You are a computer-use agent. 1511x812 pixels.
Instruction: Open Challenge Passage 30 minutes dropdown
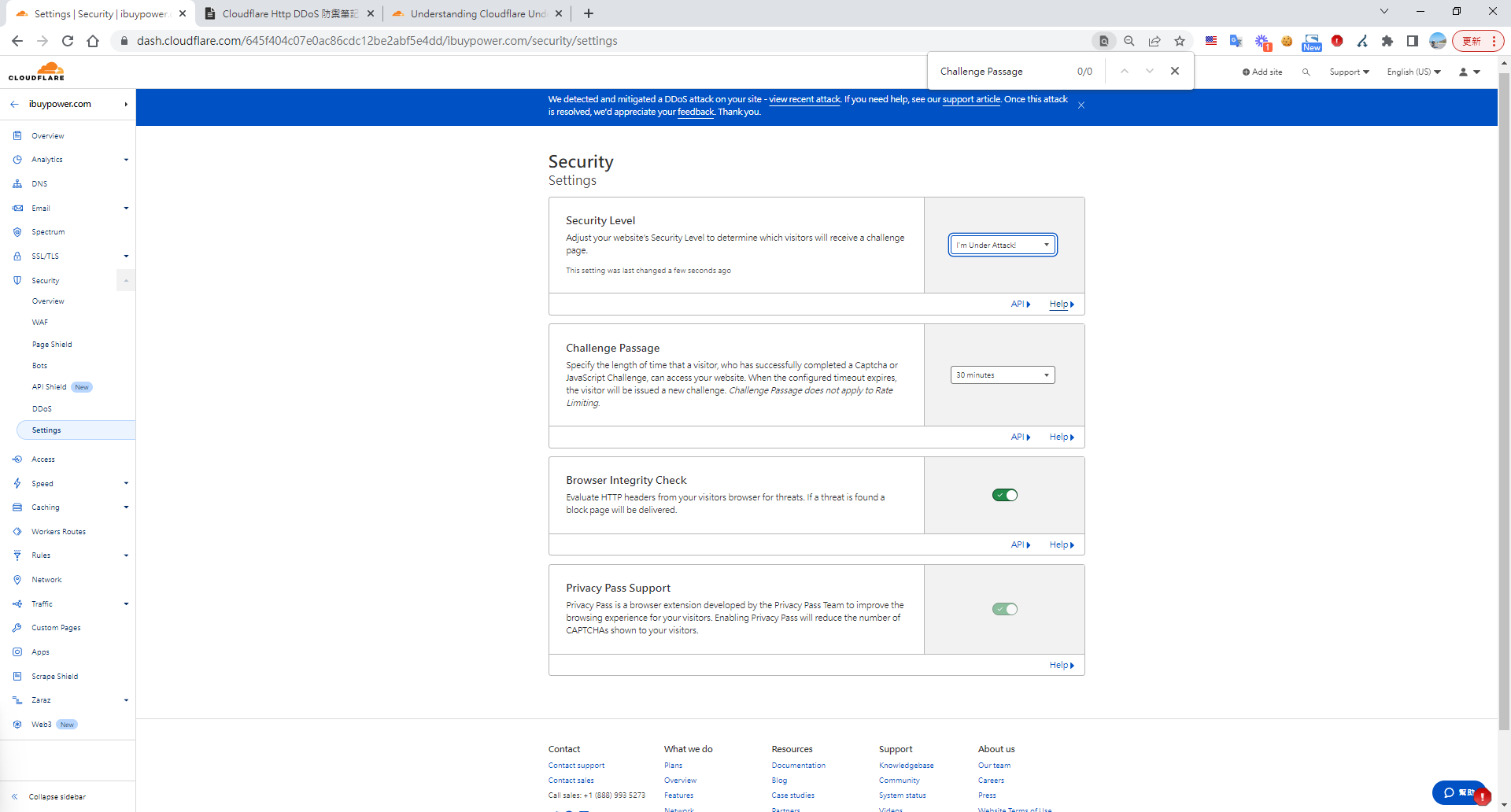[x=1003, y=375]
